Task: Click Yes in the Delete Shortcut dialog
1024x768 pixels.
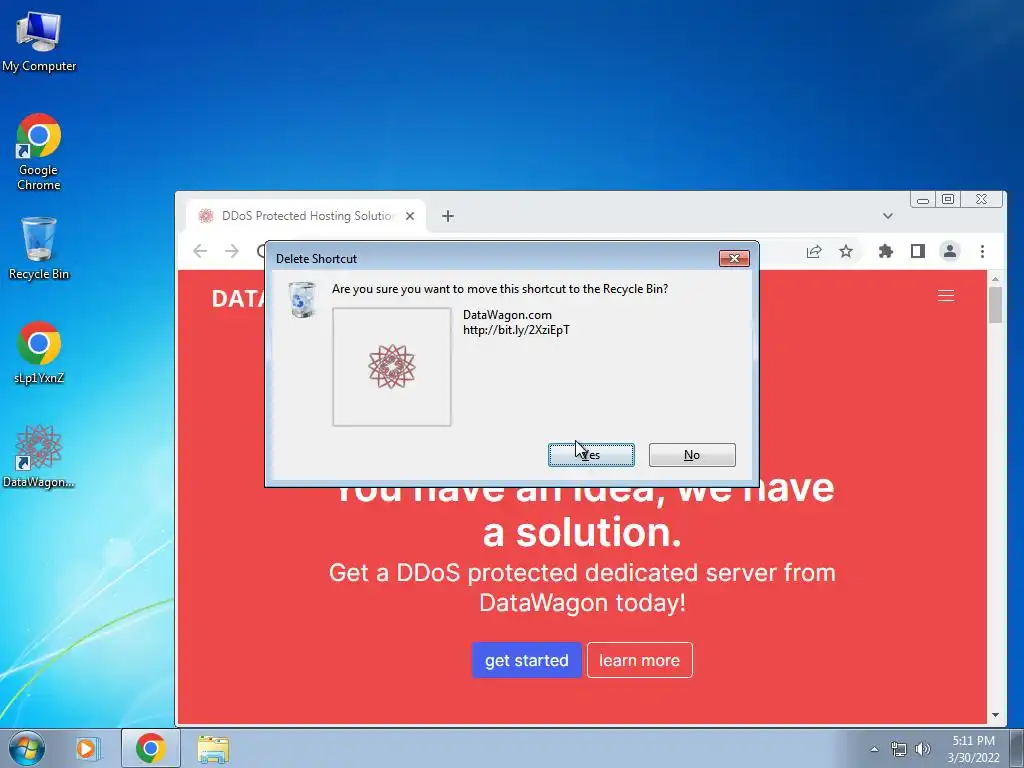Action: coord(591,455)
